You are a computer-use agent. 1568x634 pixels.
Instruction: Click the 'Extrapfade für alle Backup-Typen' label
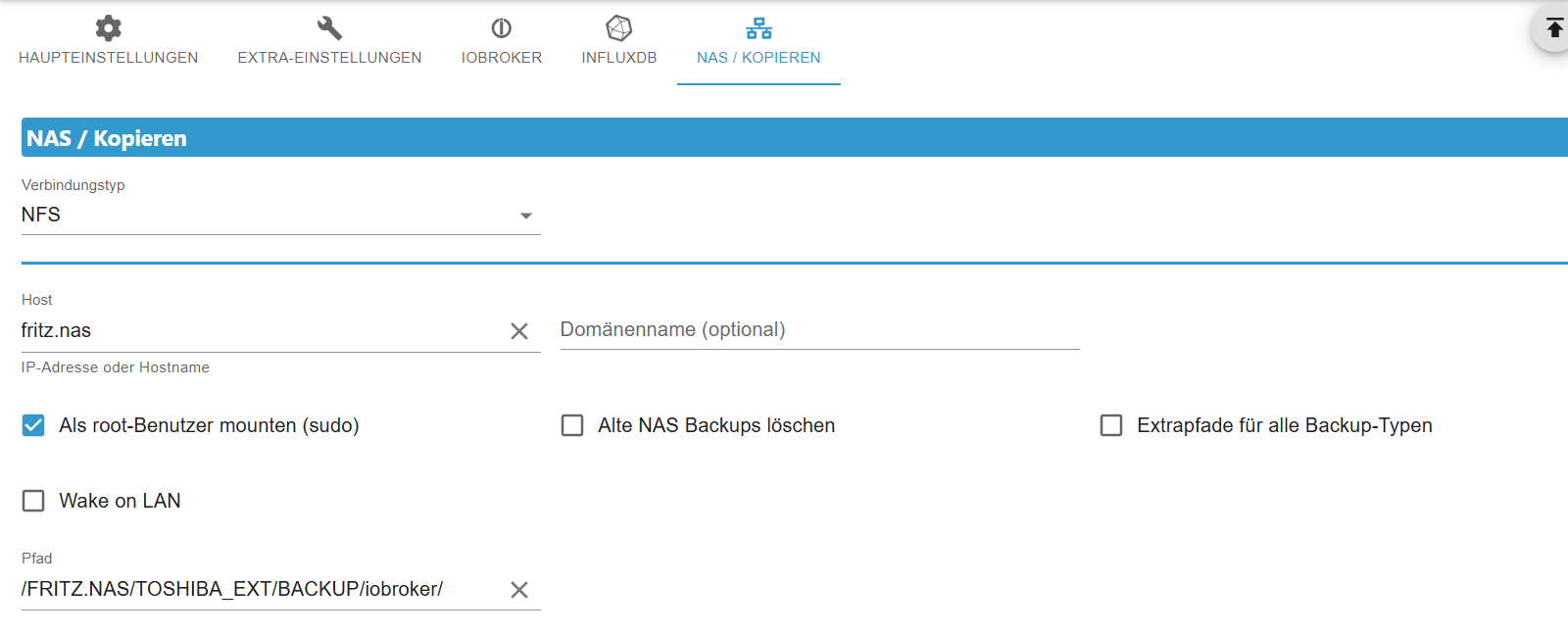pyautogui.click(x=1285, y=425)
